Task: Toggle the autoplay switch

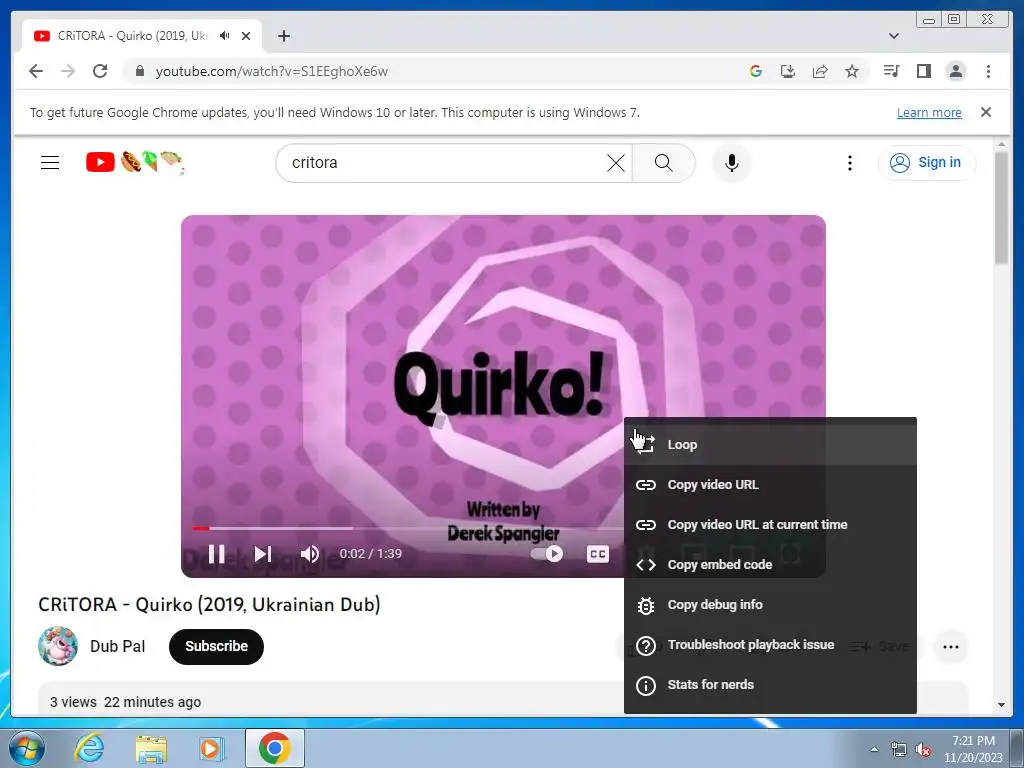Action: click(x=547, y=554)
